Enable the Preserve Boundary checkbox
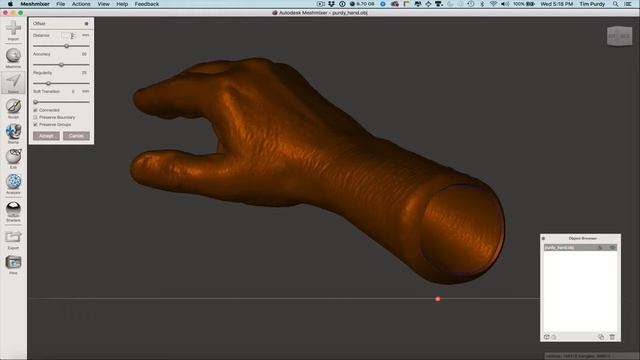Viewport: 640px width, 360px height. [x=36, y=117]
